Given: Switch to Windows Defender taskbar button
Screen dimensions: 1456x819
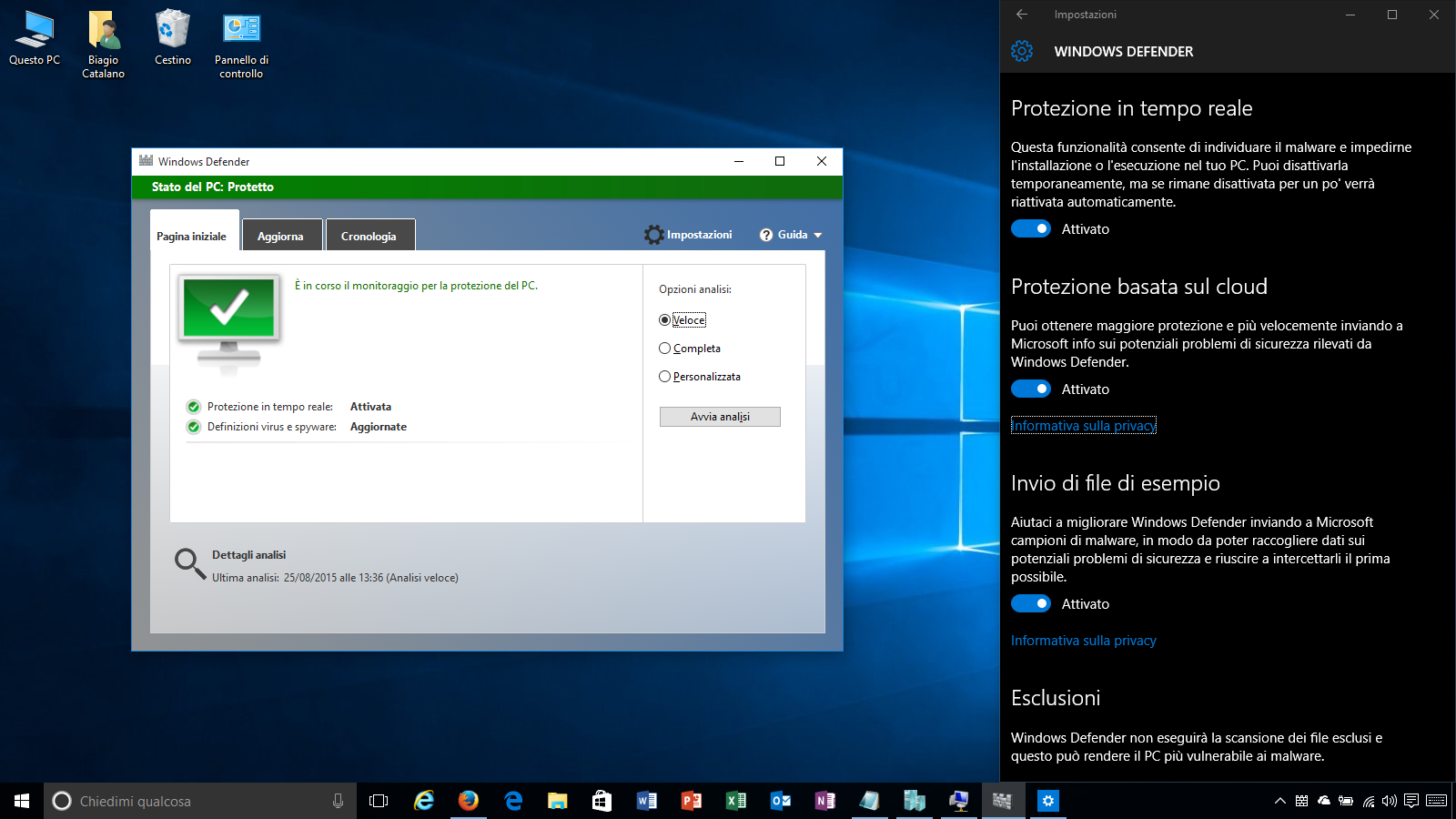Looking at the screenshot, I should tap(1003, 801).
